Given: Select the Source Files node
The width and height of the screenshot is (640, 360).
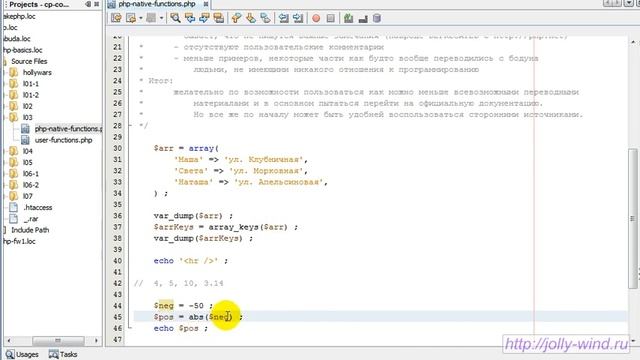Looking at the screenshot, I should 29,61.
